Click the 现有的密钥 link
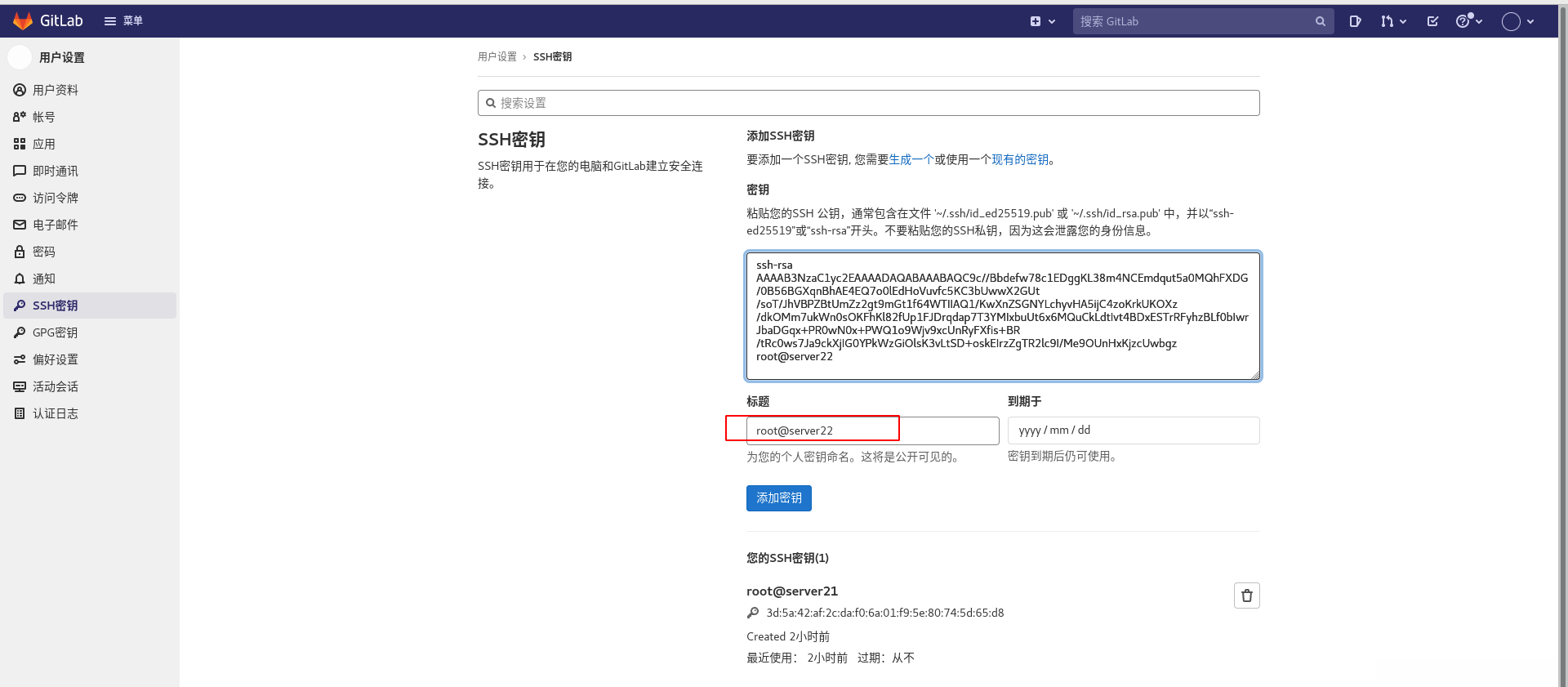The image size is (1568, 687). 1020,159
